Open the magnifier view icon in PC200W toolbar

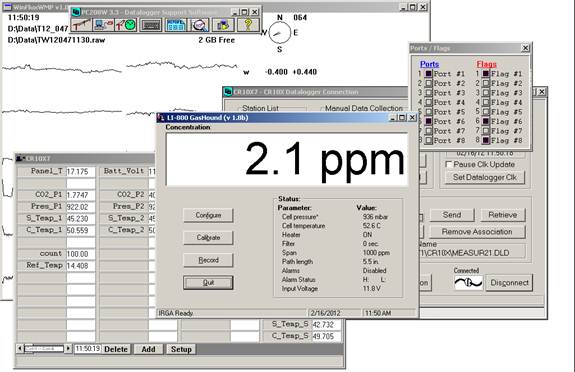200,25
